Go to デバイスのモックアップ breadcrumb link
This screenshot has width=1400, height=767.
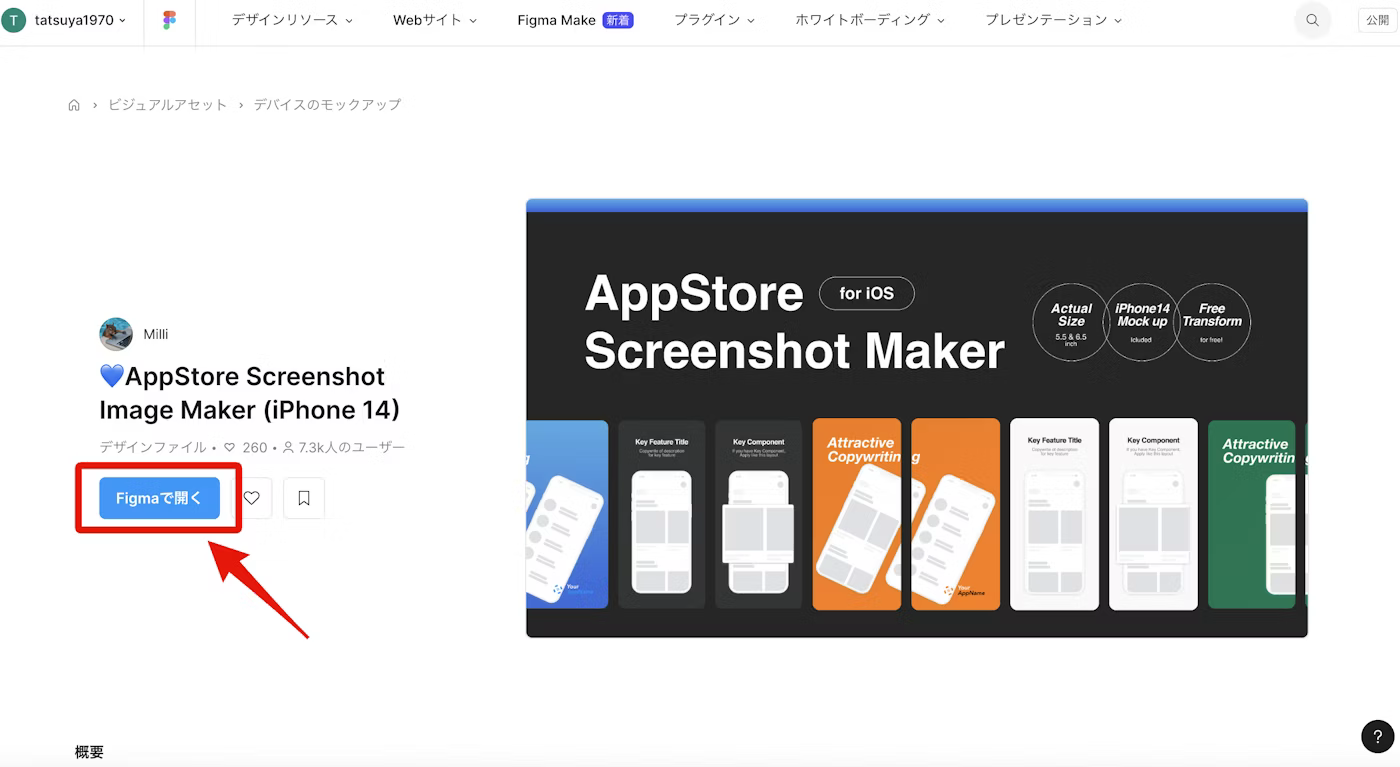pos(327,105)
